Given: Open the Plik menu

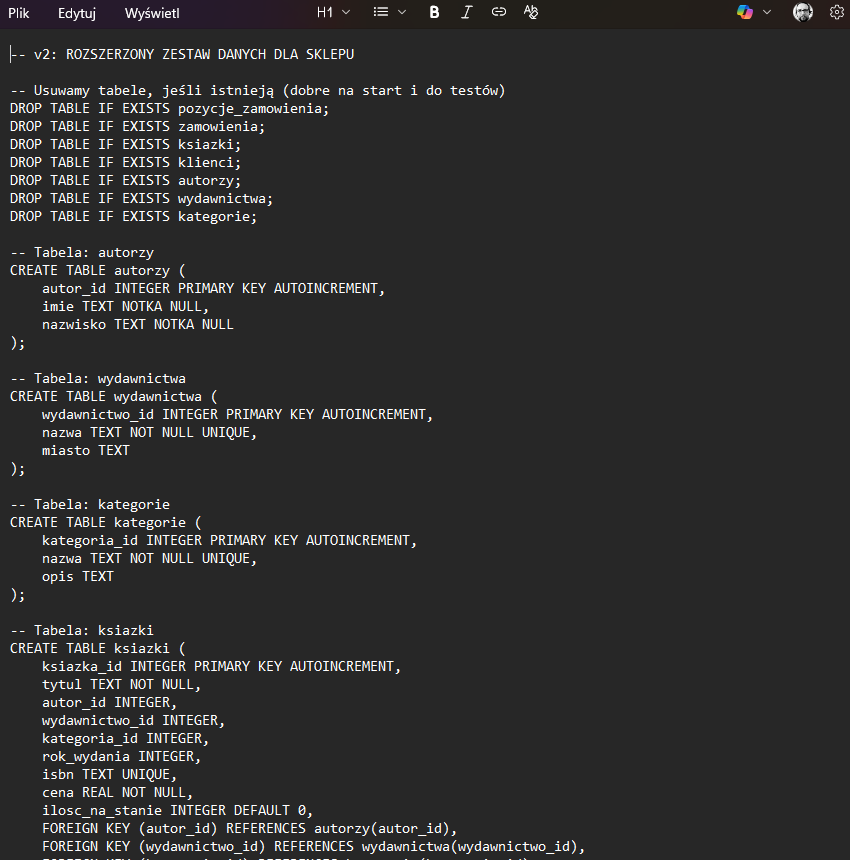Looking at the screenshot, I should 19,12.
